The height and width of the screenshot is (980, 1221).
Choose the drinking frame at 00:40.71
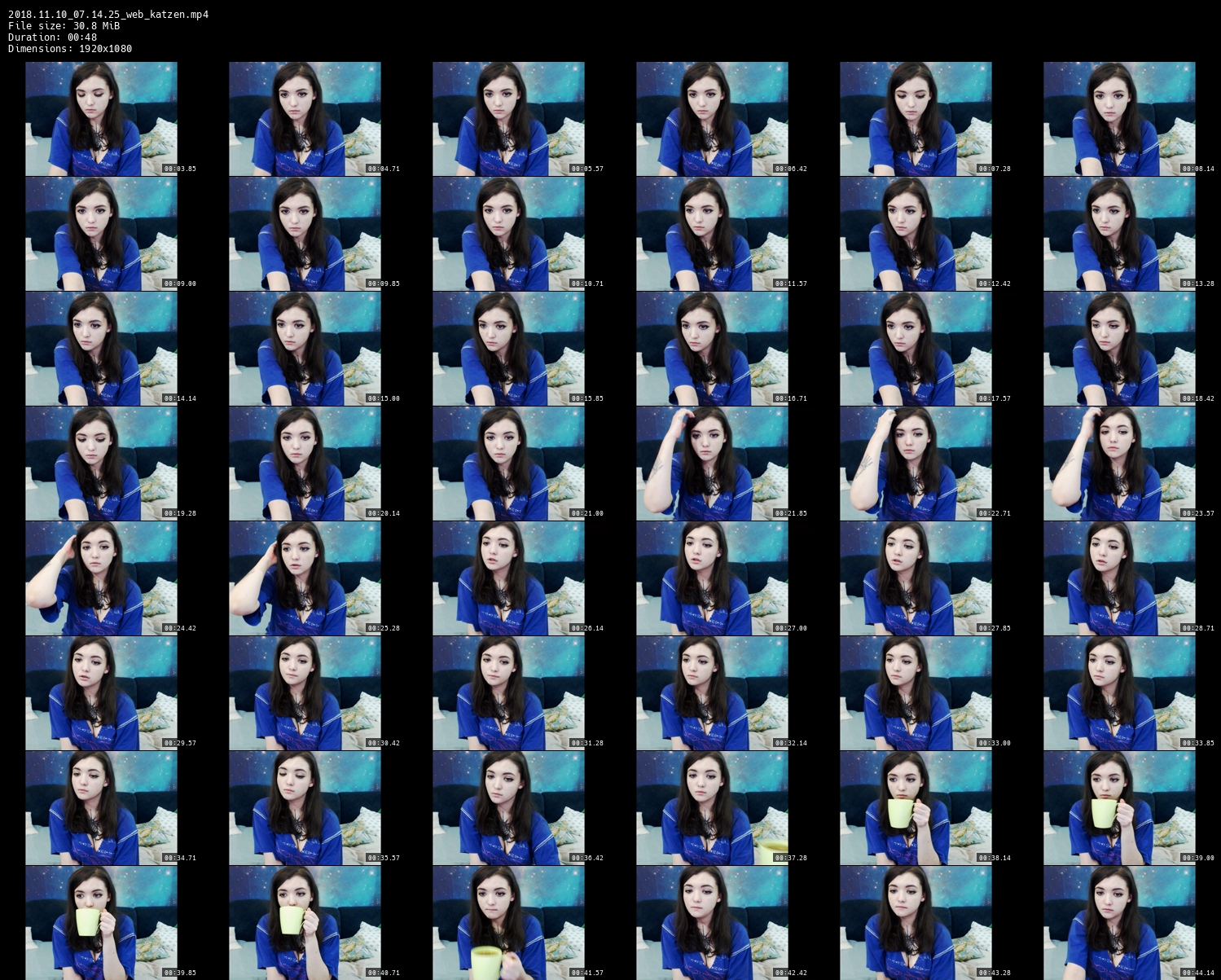point(305,923)
